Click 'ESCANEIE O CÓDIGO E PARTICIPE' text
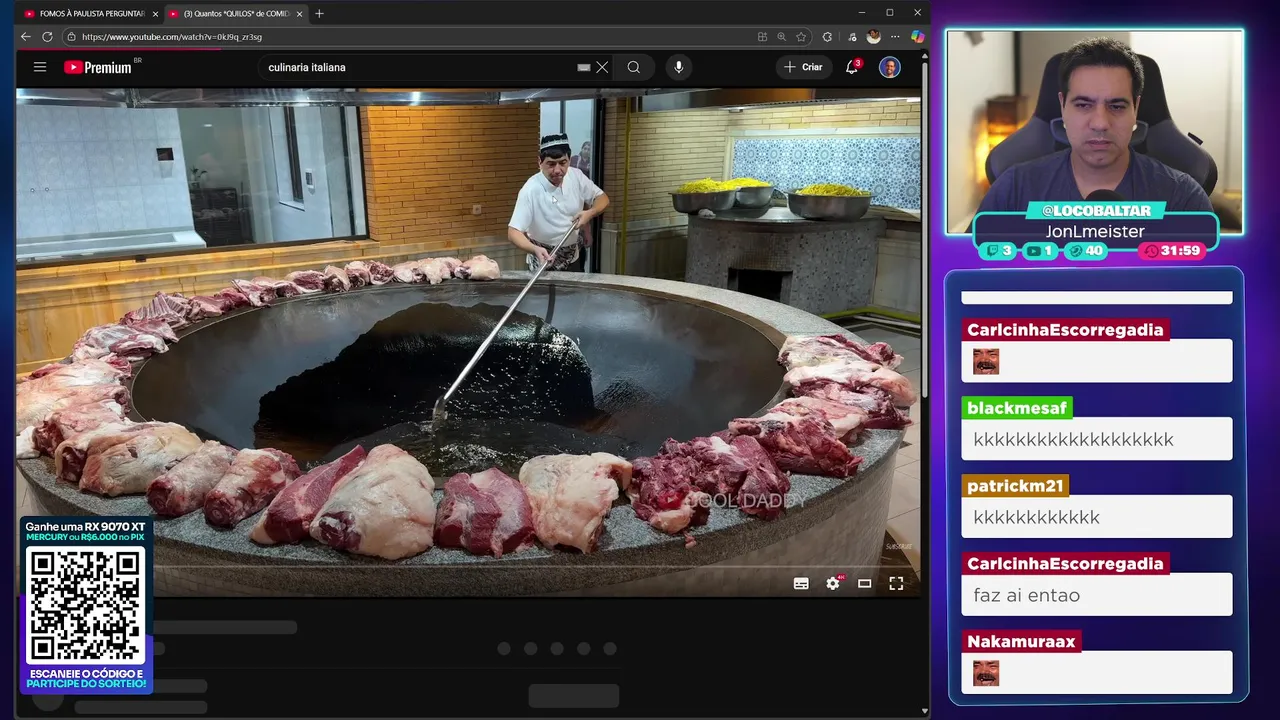The image size is (1280, 720). tap(86, 679)
